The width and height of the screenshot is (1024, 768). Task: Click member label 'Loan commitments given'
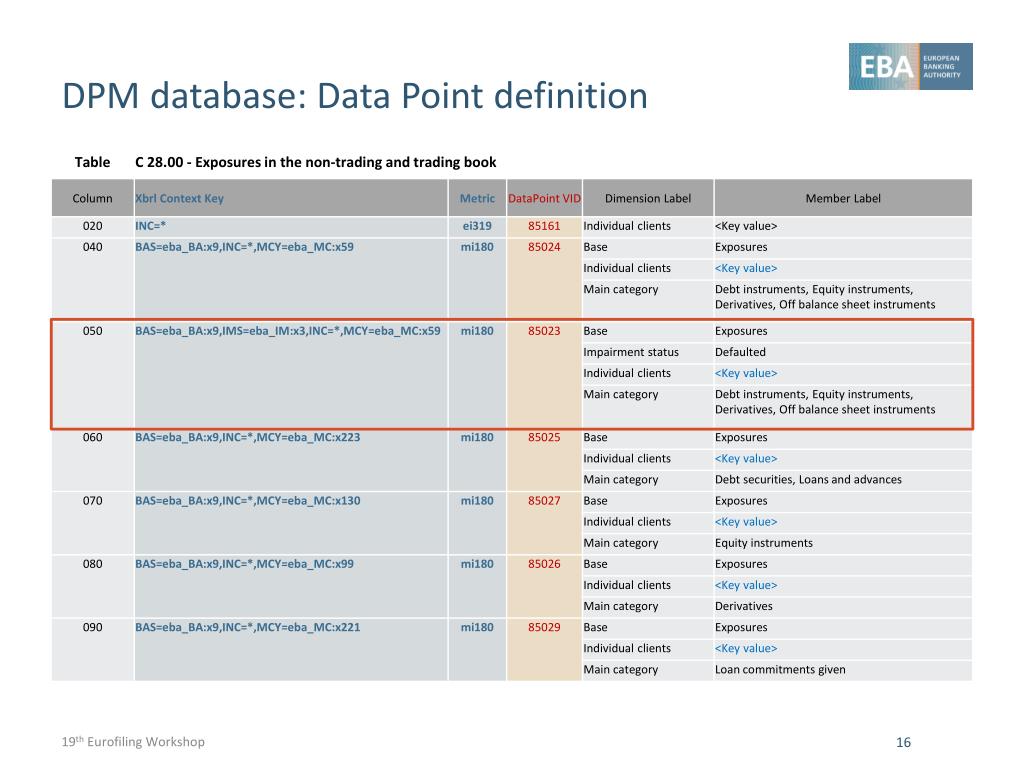click(x=780, y=669)
